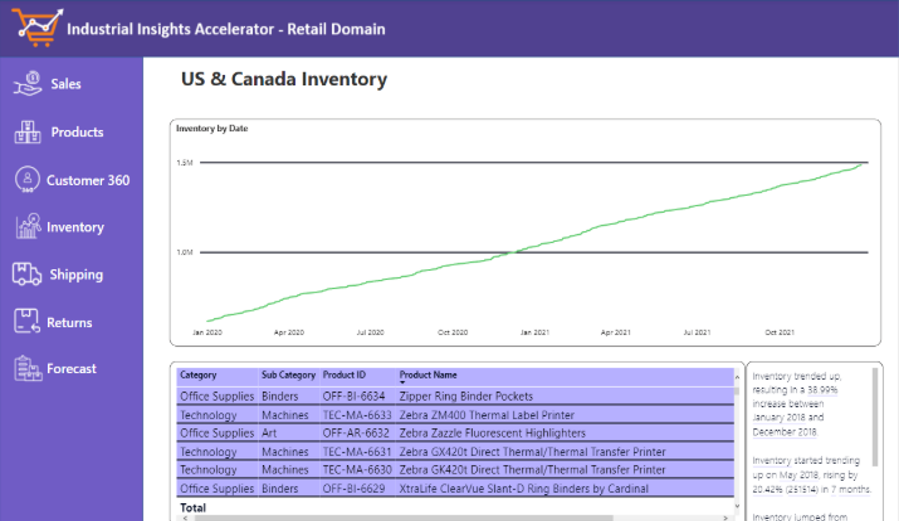The height and width of the screenshot is (521, 899).
Task: Click table horizontal scroll left arrow
Action: coord(185,518)
